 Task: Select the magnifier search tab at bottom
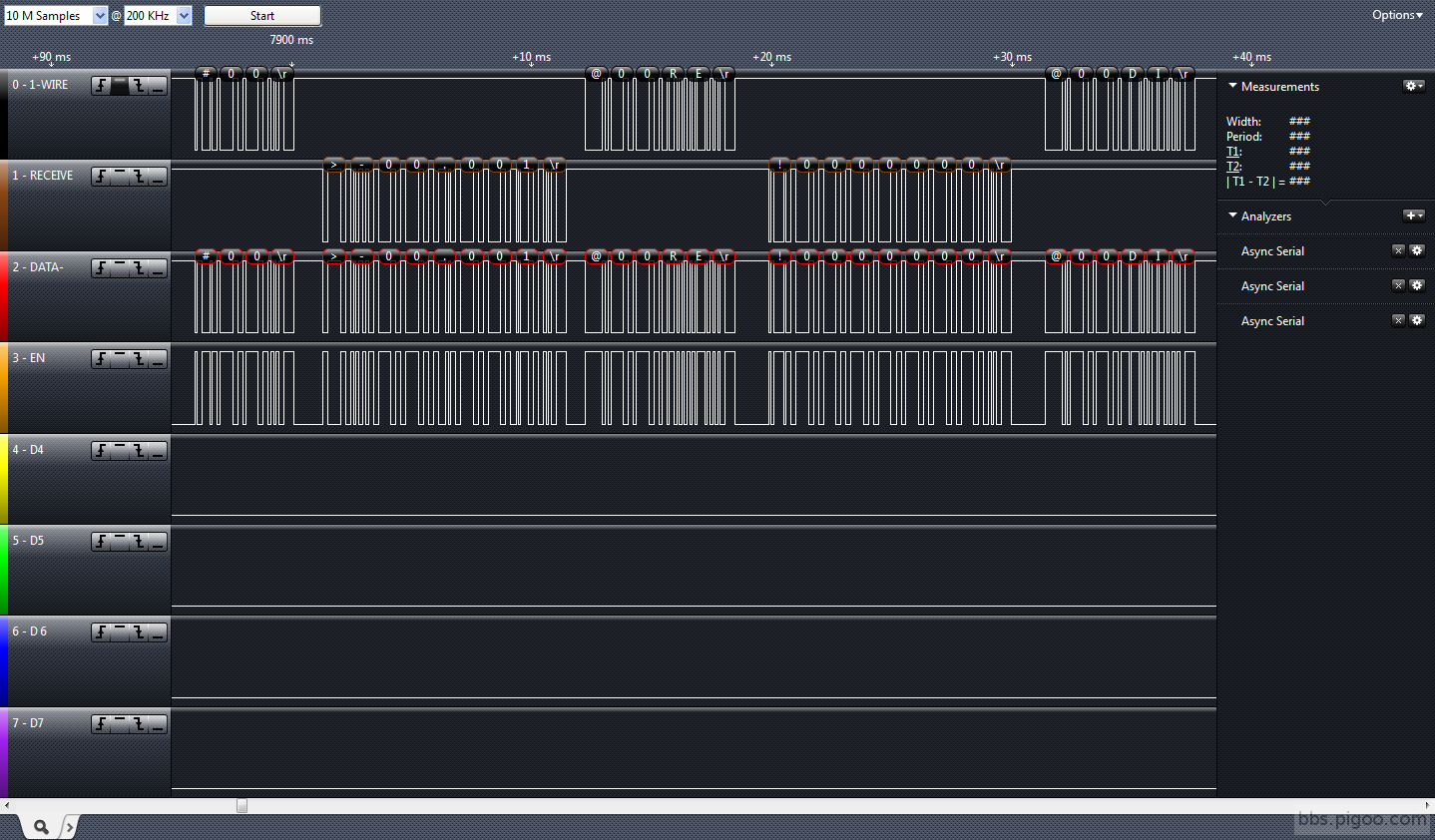tap(40, 827)
